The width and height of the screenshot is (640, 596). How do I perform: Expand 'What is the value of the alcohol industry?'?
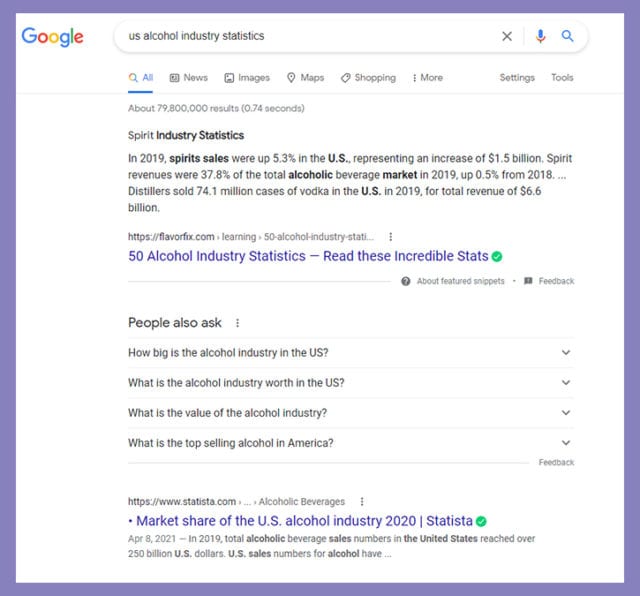351,413
